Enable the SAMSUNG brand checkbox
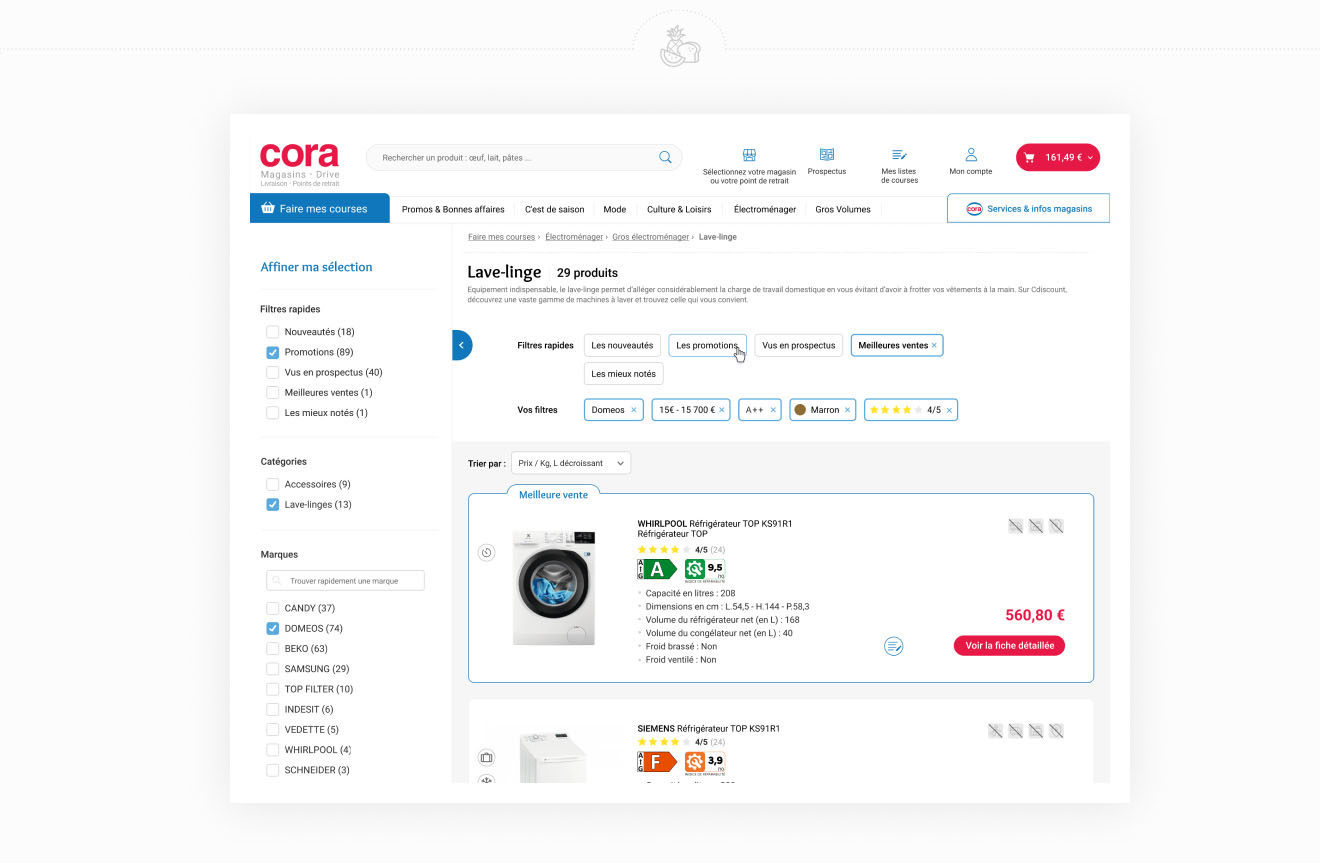The image size is (1320, 863). pyautogui.click(x=272, y=669)
